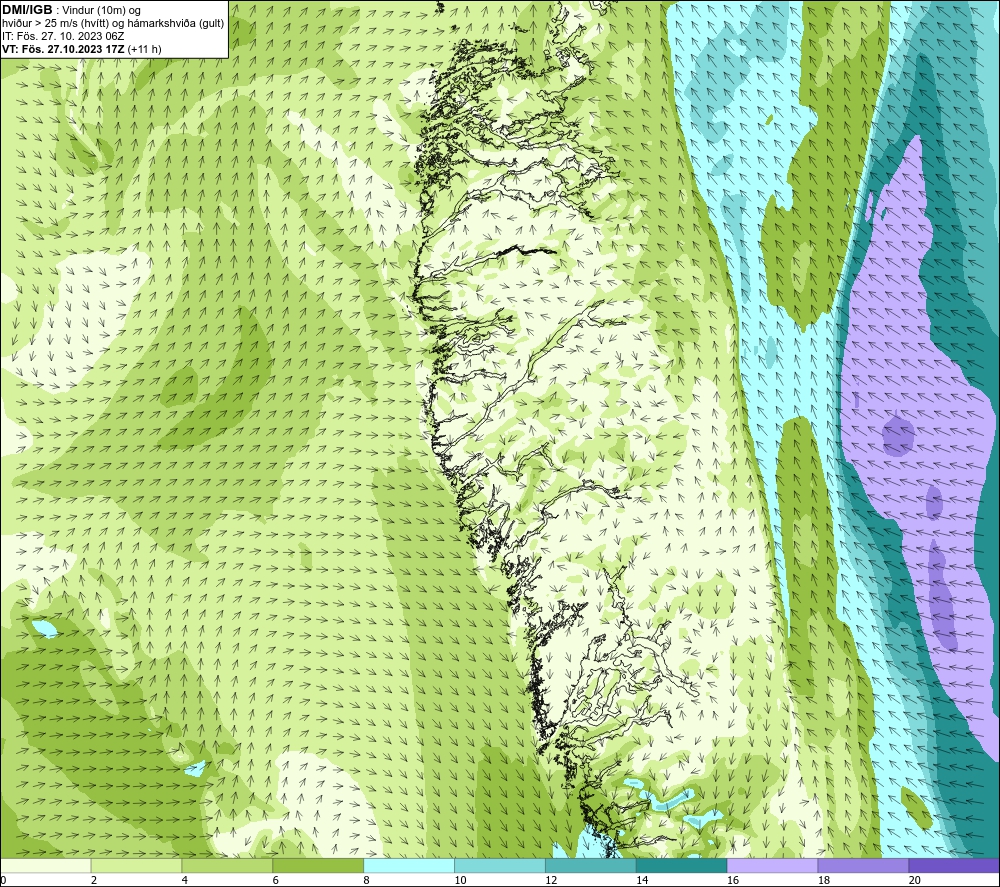The width and height of the screenshot is (1000, 887).
Task: Click the 10–12 m/s aqua legend swatch
Action: pyautogui.click(x=500, y=865)
